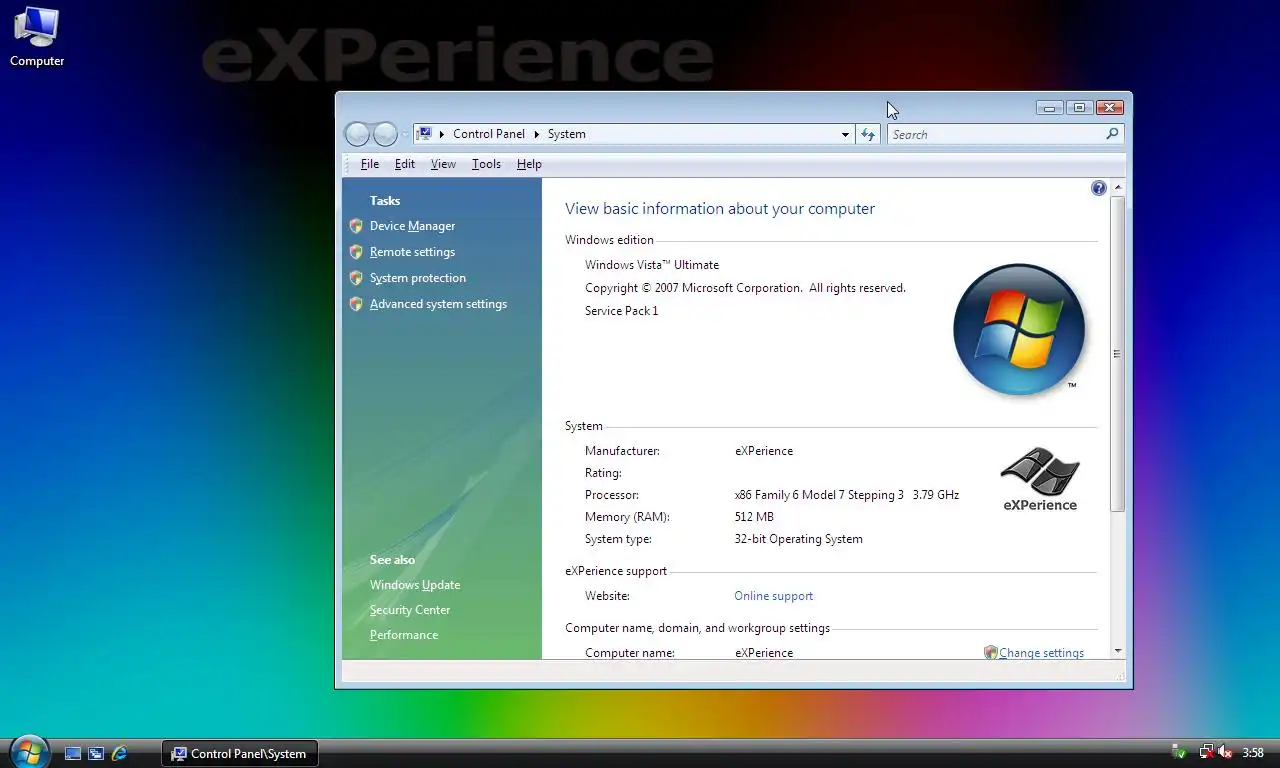
Task: Open Remote settings link
Action: [x=412, y=252]
